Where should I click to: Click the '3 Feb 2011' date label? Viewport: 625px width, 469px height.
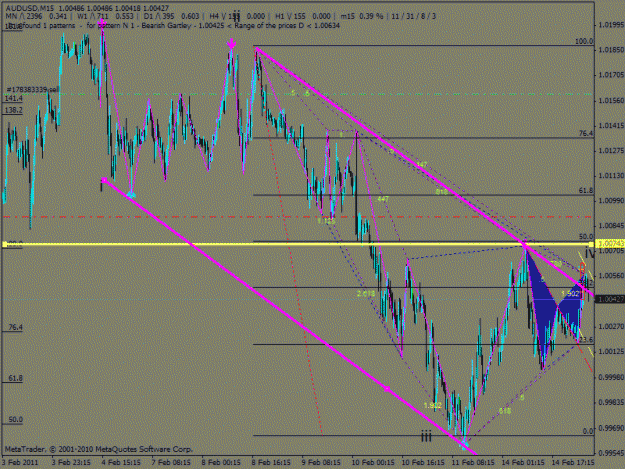tap(20, 463)
